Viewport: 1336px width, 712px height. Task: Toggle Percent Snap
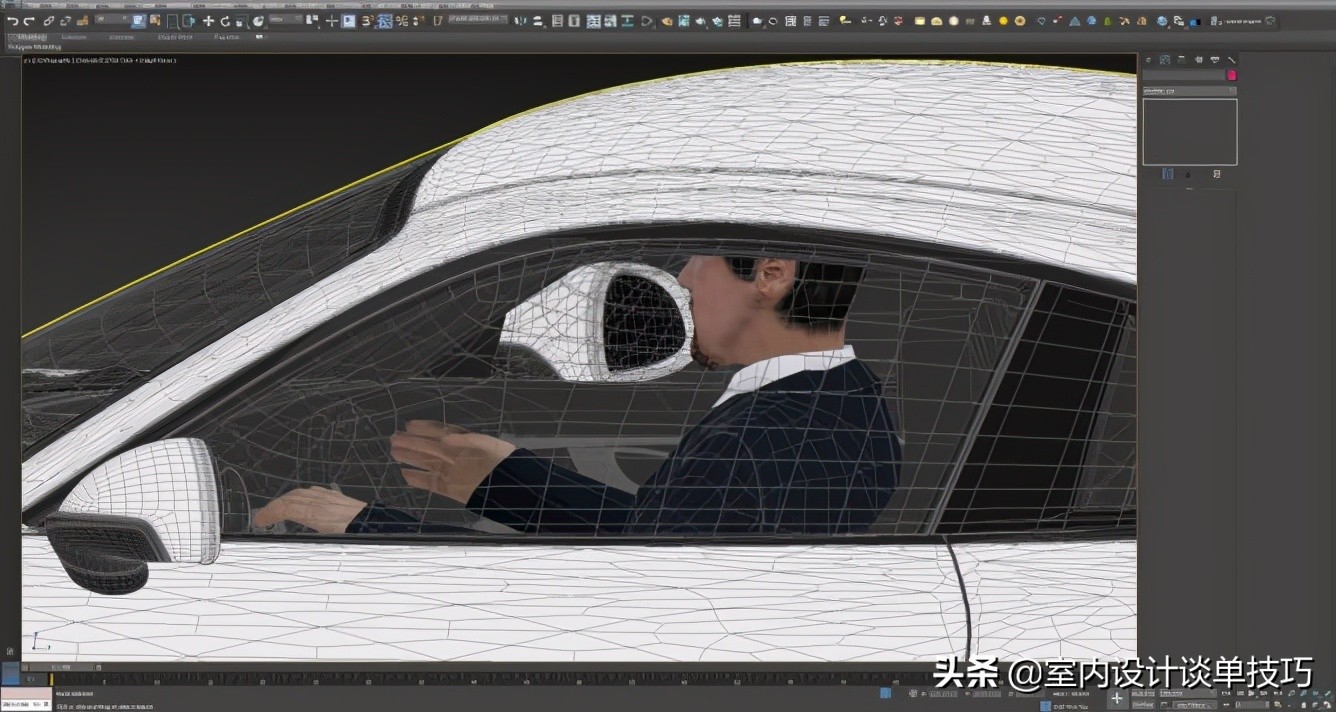click(x=401, y=21)
